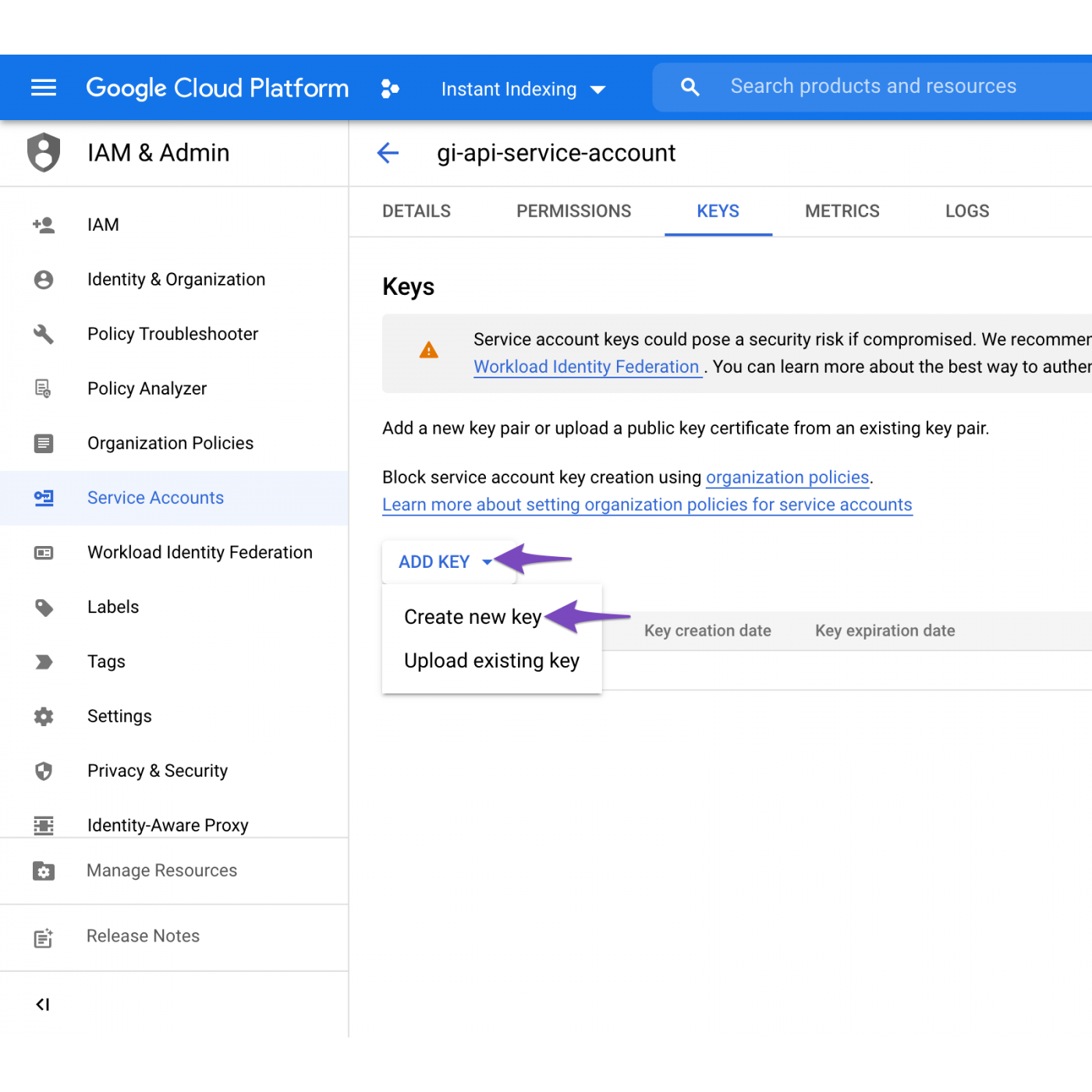Open the Workload Identity Federation link in warning
This screenshot has height=1092, width=1092.
[x=587, y=367]
